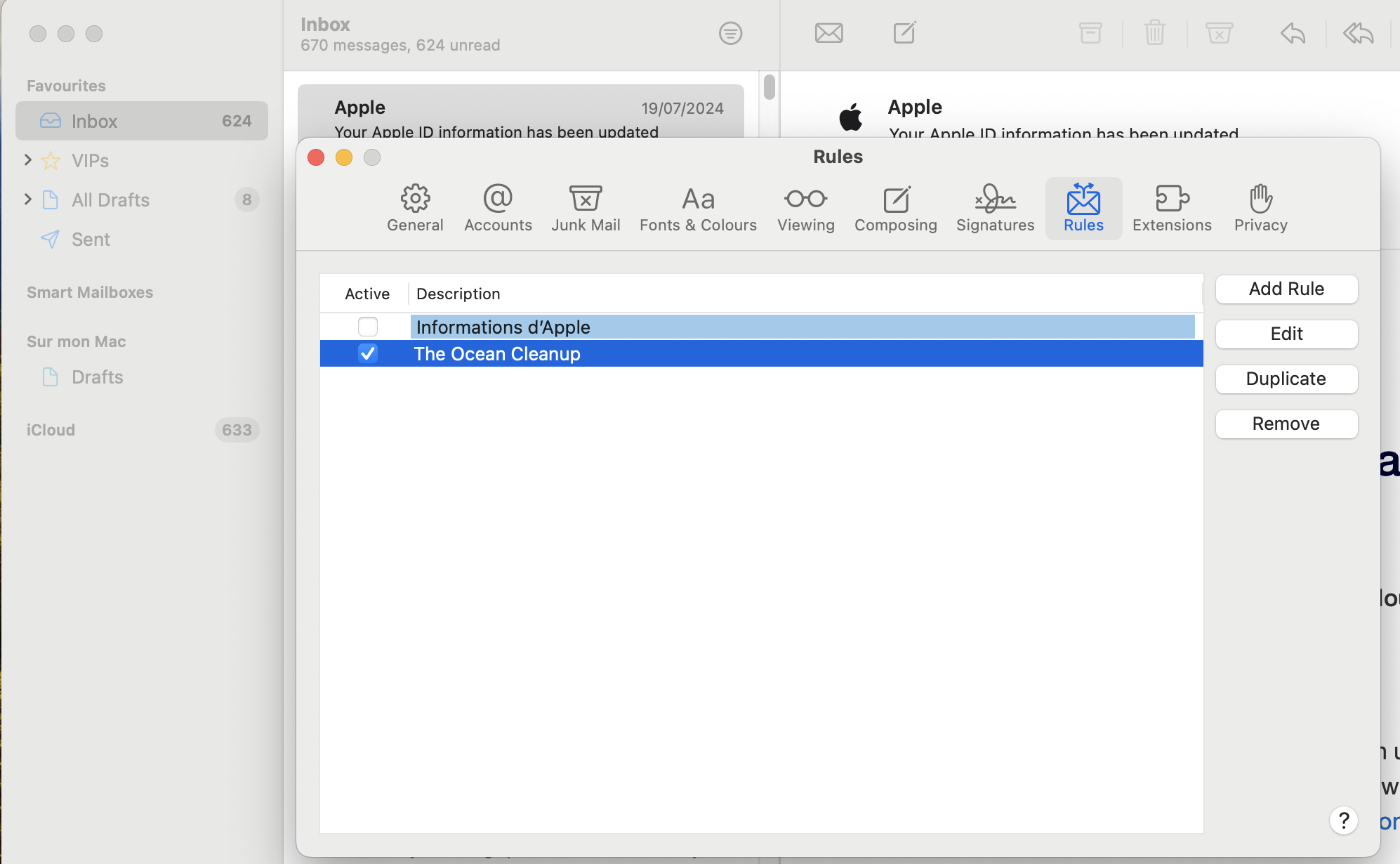Disable The Ocean Cleanup rule checkbox
This screenshot has width=1400, height=864.
click(x=367, y=353)
